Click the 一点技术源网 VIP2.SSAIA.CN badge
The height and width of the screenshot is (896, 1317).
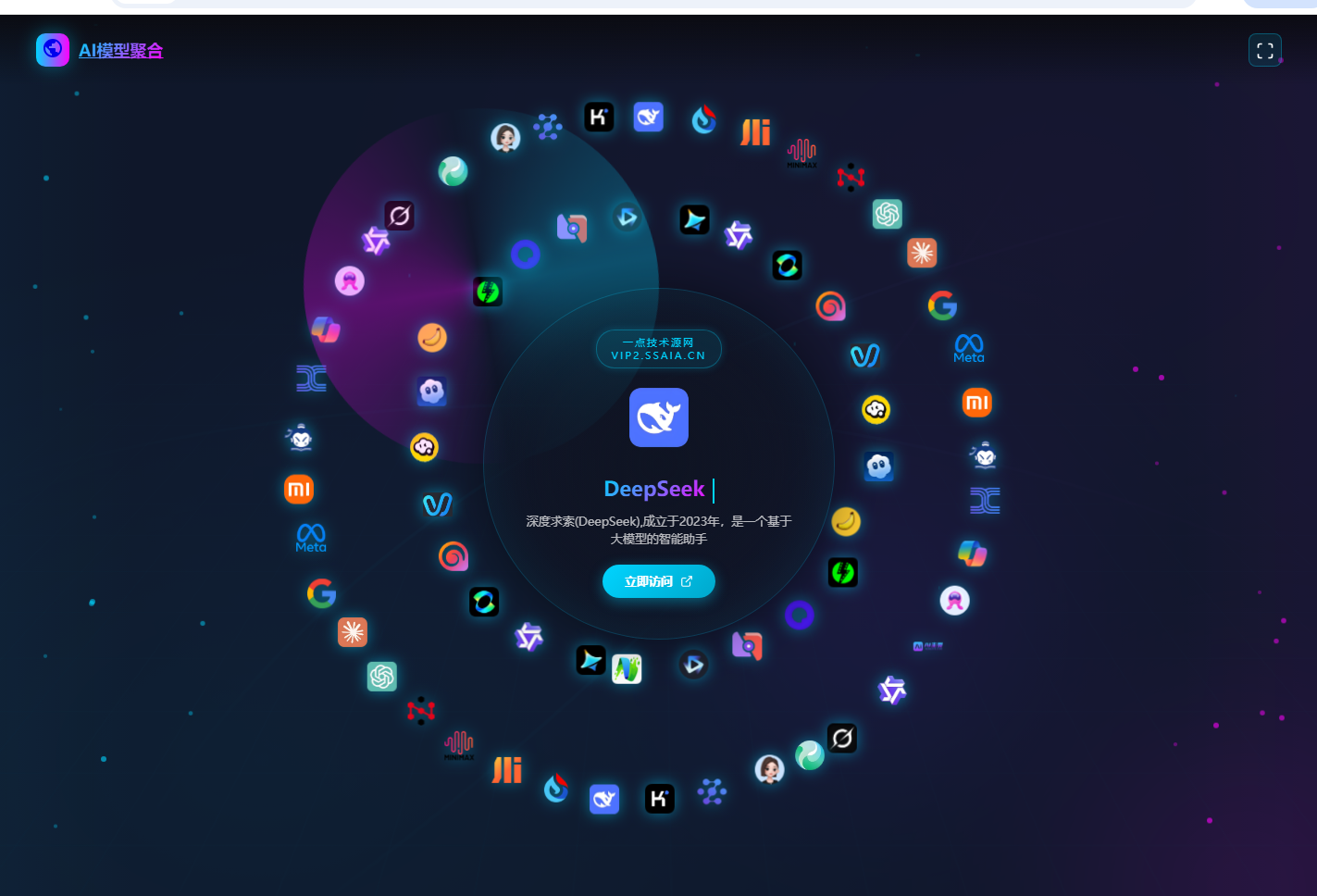pos(659,349)
